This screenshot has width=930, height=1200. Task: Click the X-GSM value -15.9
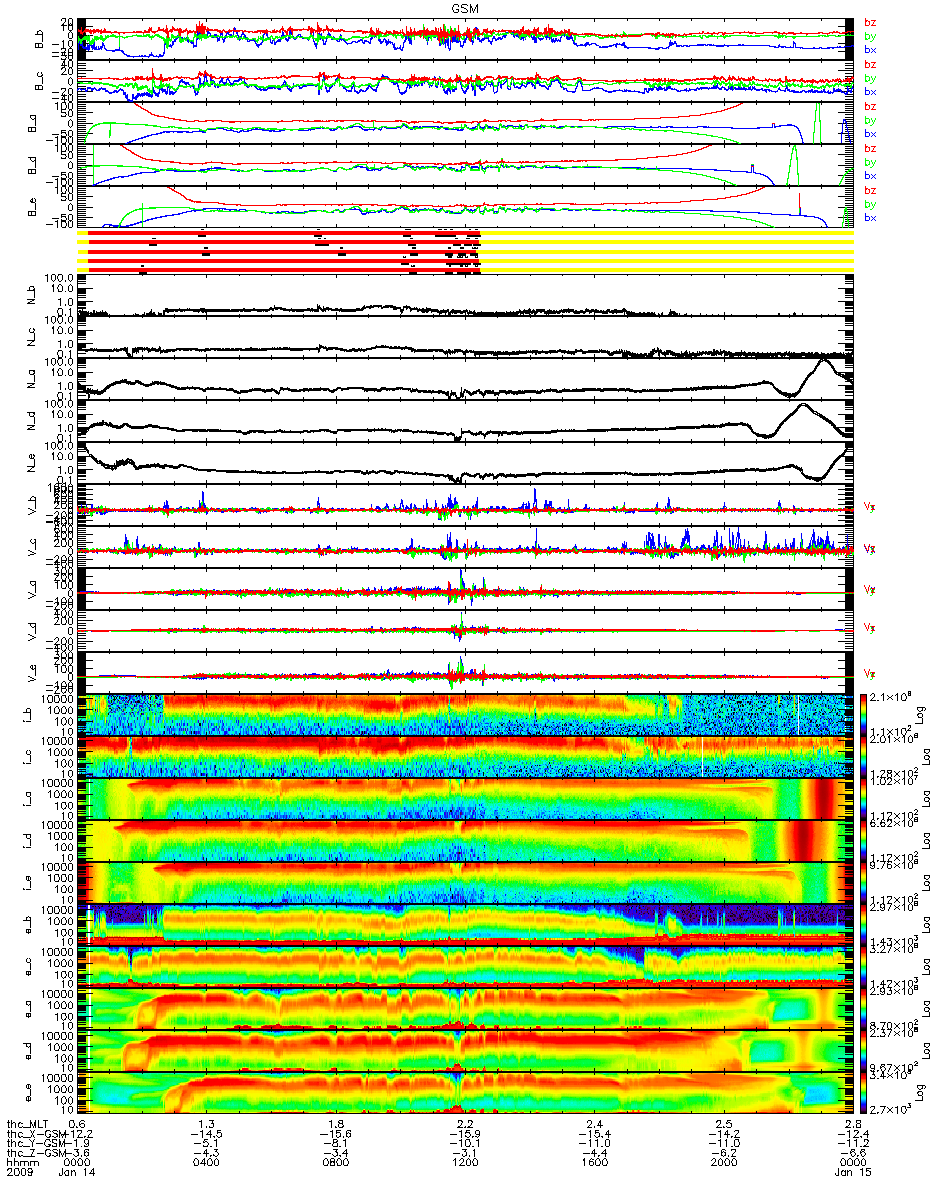tap(465, 1132)
